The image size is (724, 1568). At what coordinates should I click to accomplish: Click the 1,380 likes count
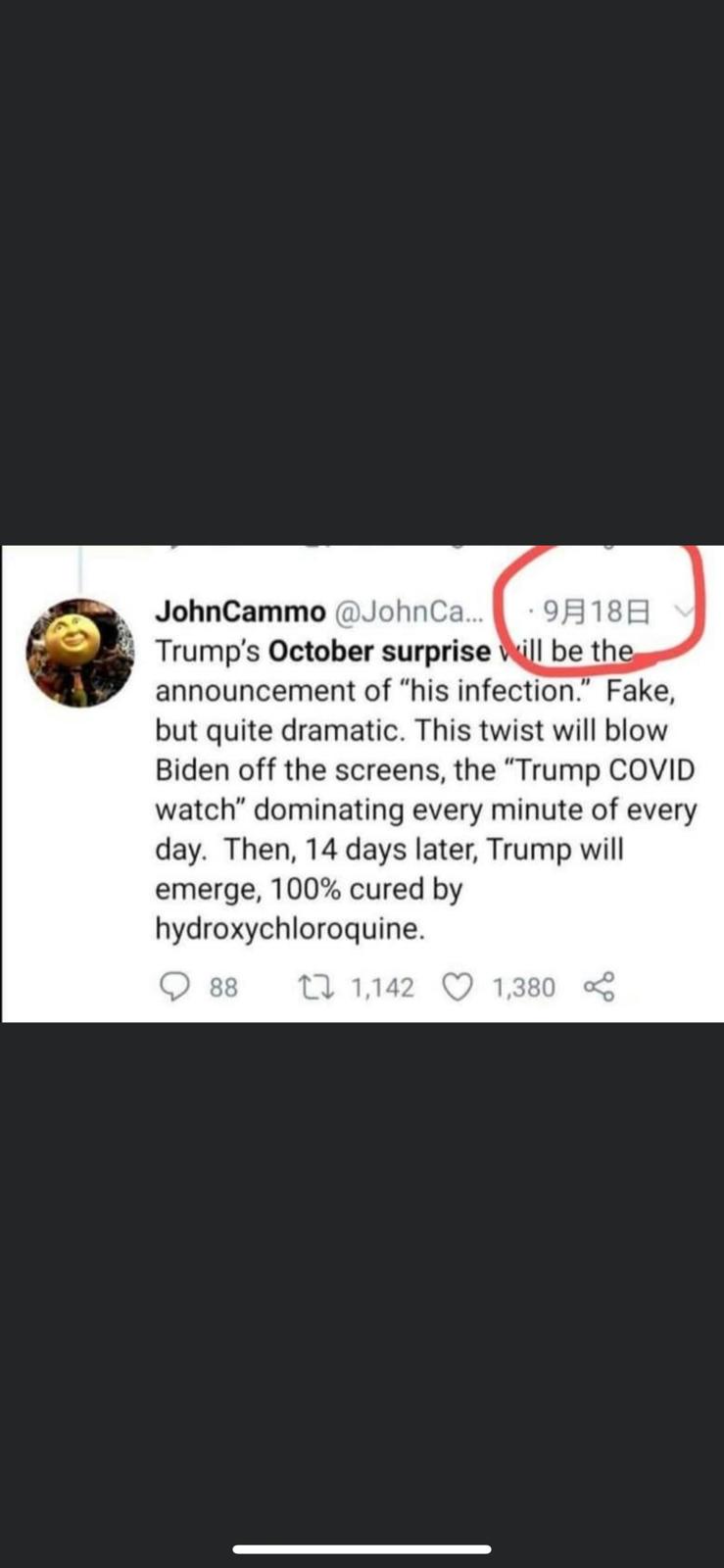tap(523, 987)
